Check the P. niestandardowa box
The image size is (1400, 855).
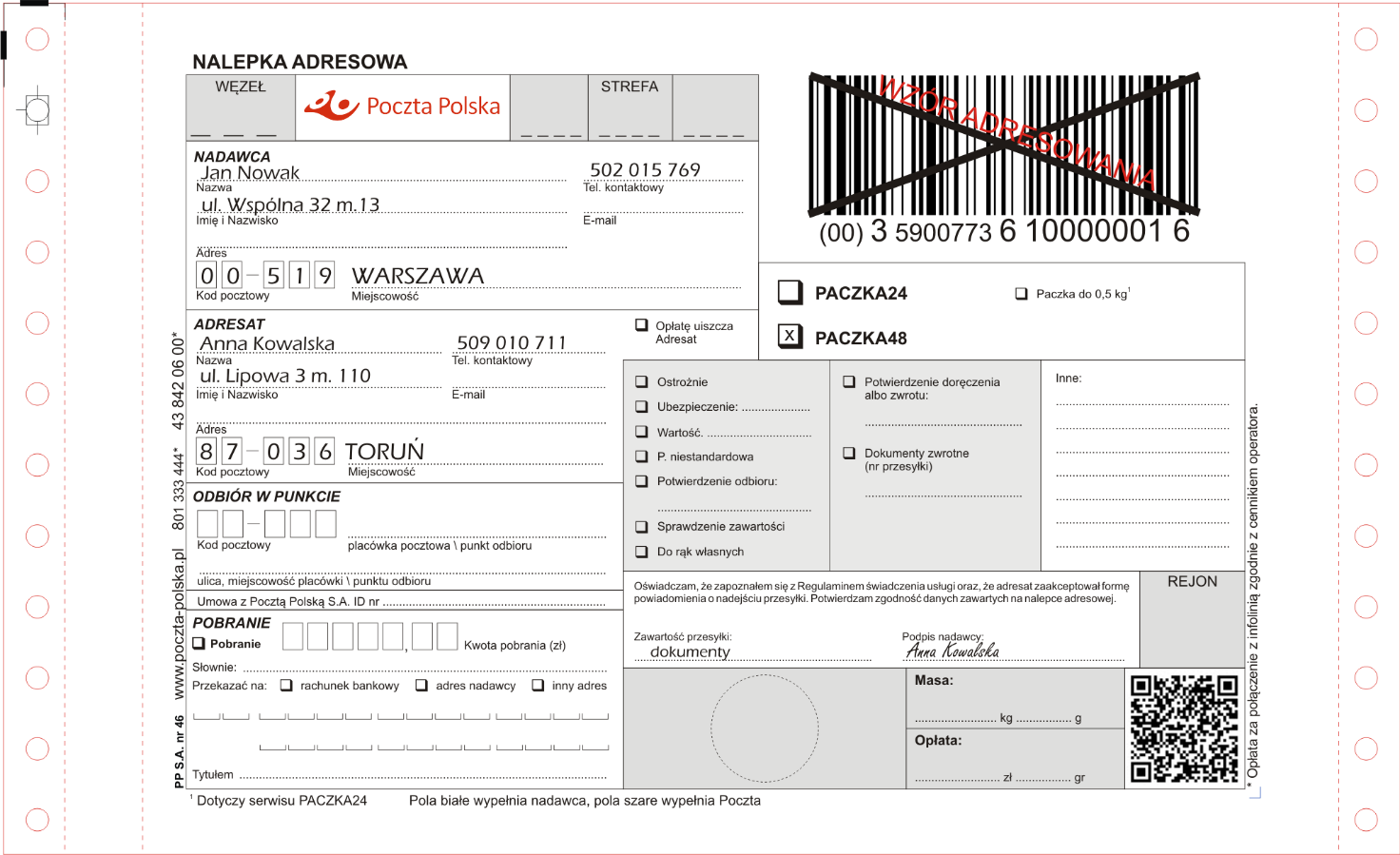coord(642,457)
